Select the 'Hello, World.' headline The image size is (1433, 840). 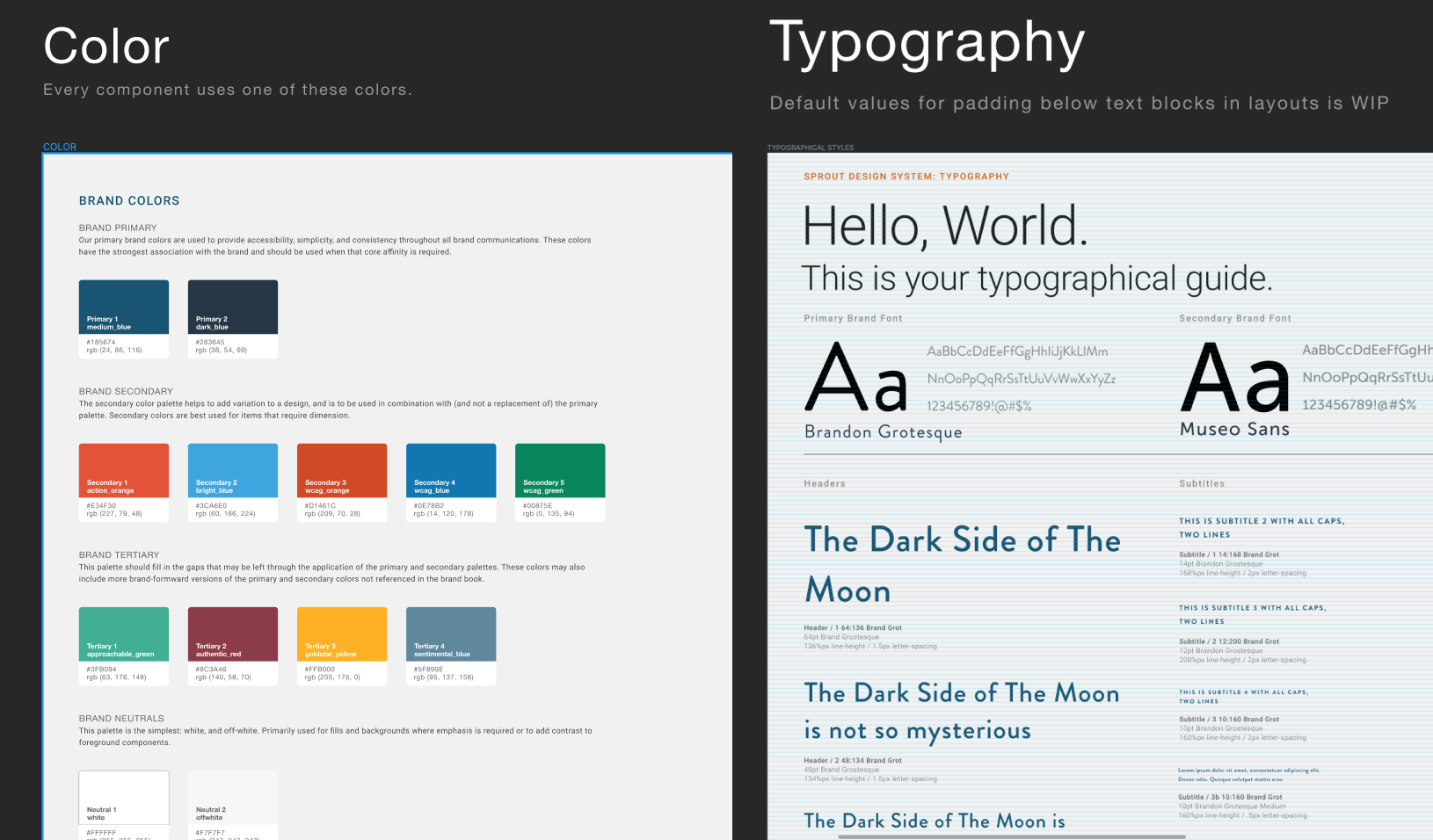[x=945, y=227]
